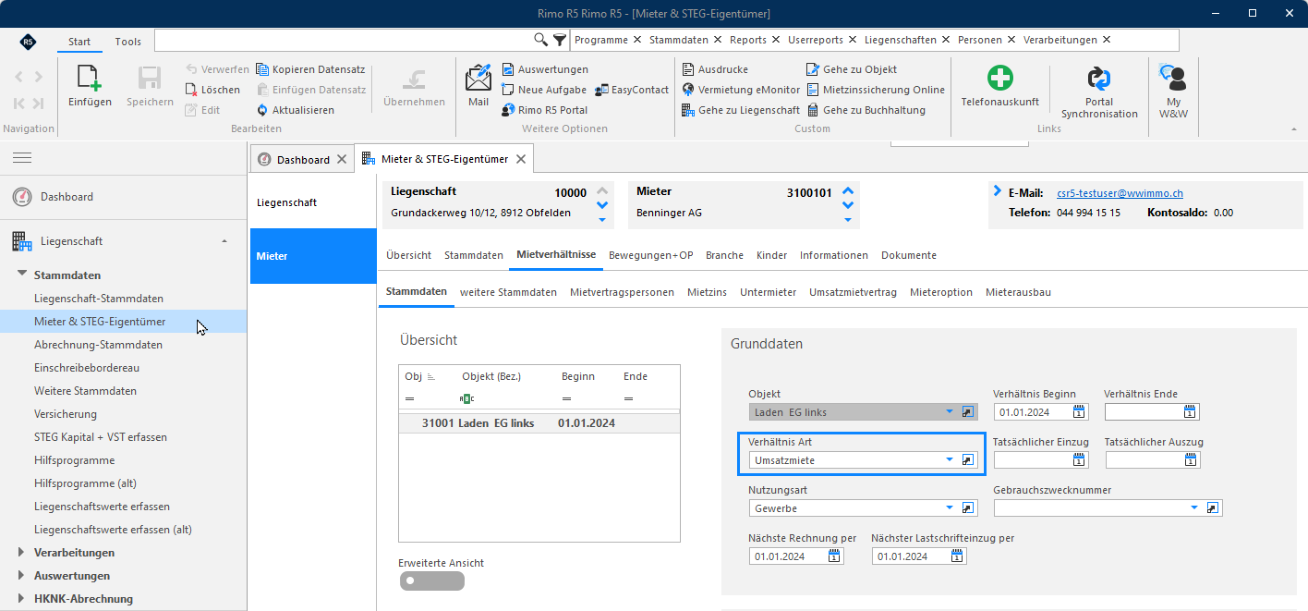The image size is (1308, 611).
Task: Expand the Verarbeitungen tree node
Action: 22,552
